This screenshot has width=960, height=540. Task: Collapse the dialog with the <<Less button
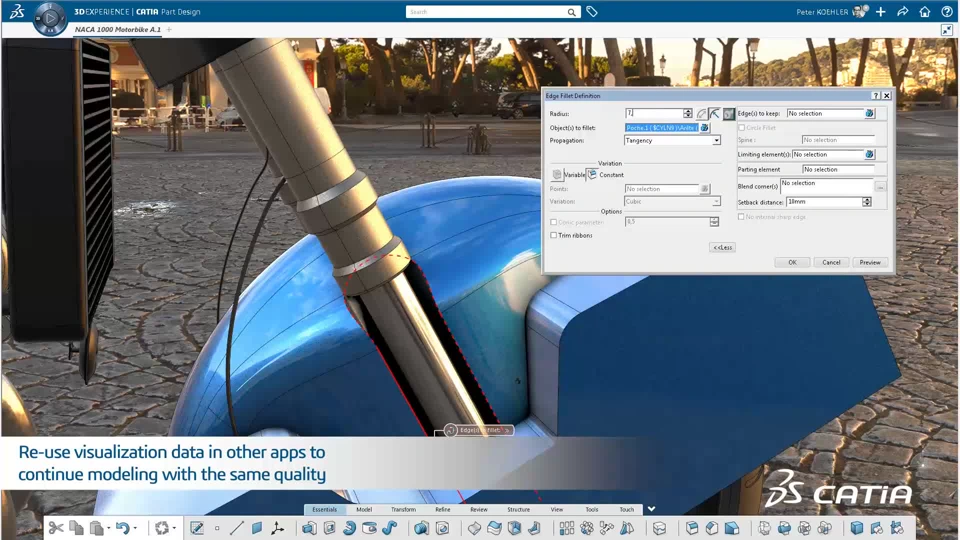[x=722, y=247]
